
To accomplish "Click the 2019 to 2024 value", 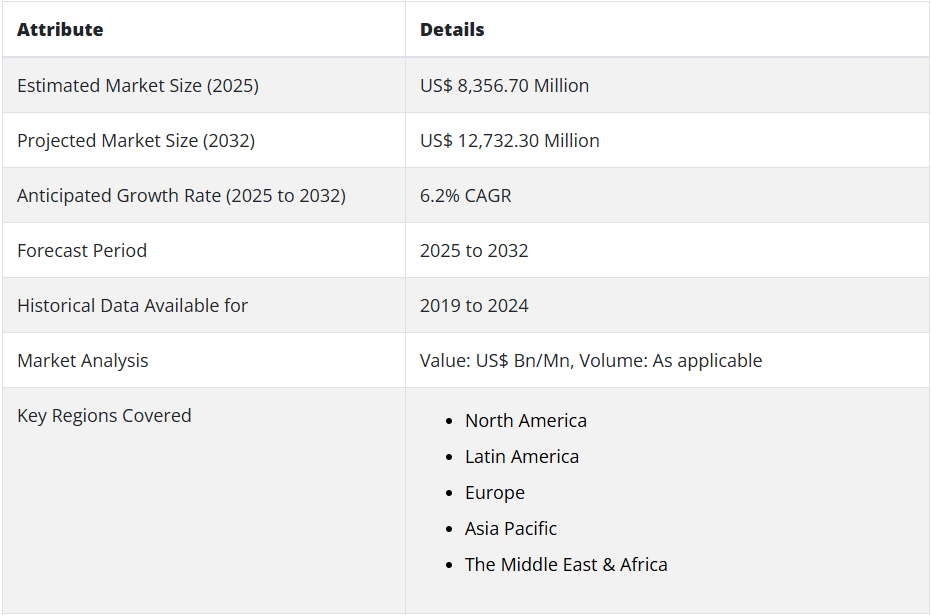I will point(474,306).
